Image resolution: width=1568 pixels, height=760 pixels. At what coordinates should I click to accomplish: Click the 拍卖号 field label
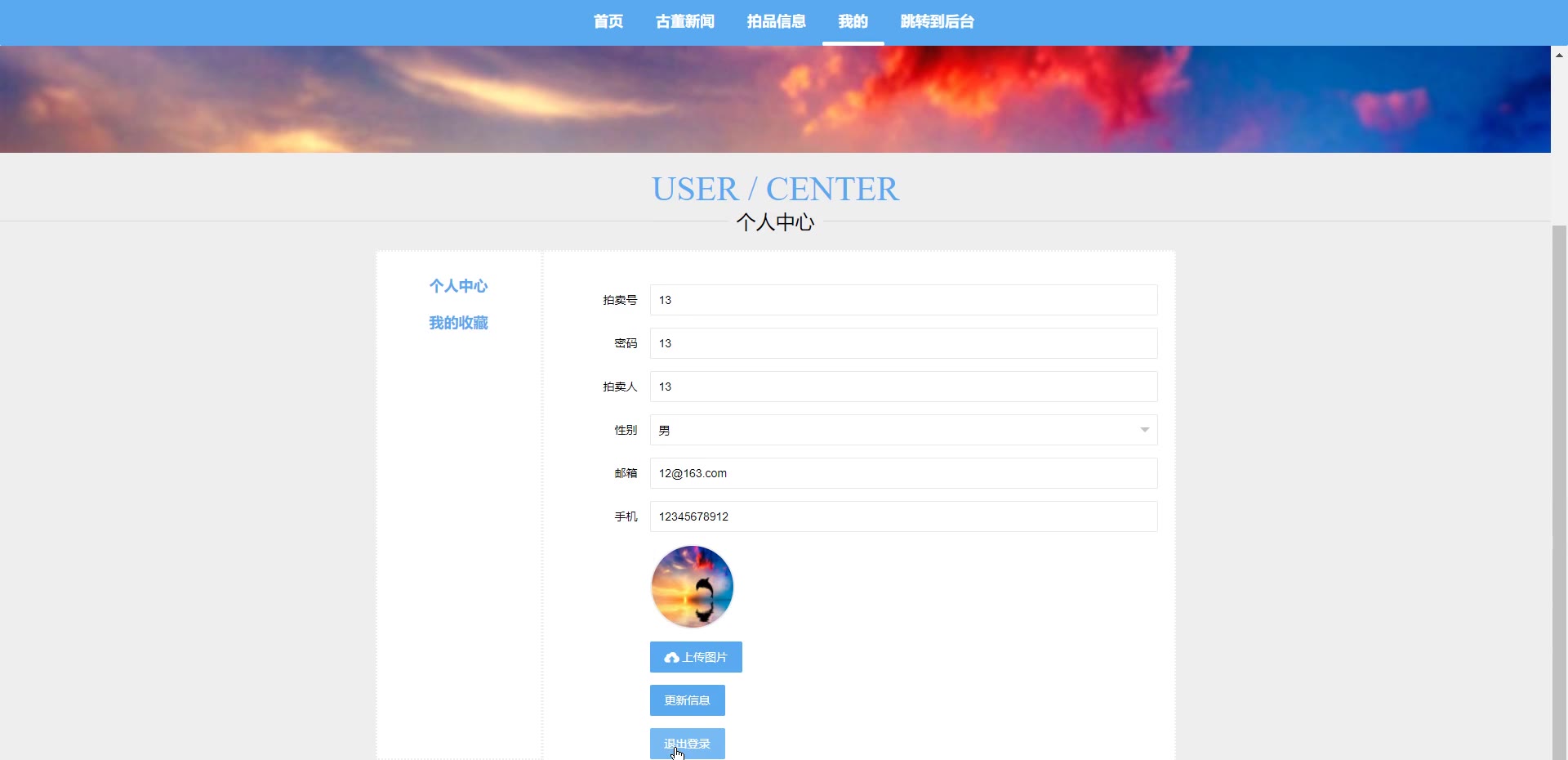point(620,300)
